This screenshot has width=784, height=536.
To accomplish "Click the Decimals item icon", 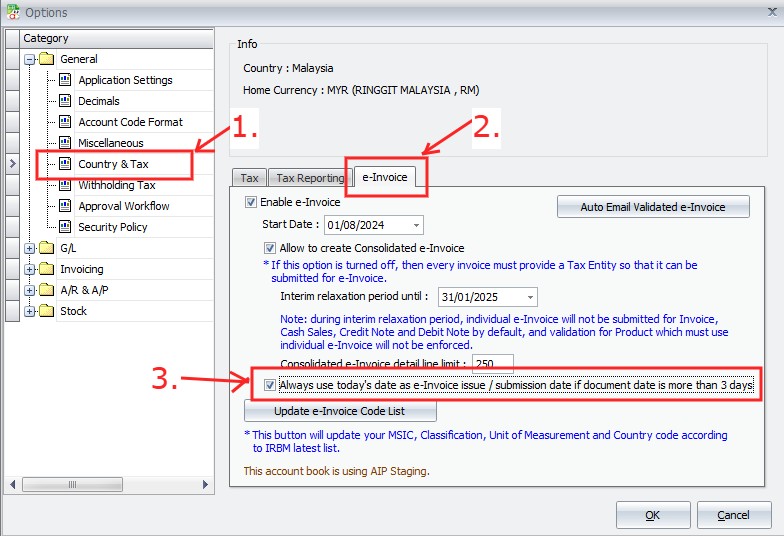I will coord(65,101).
